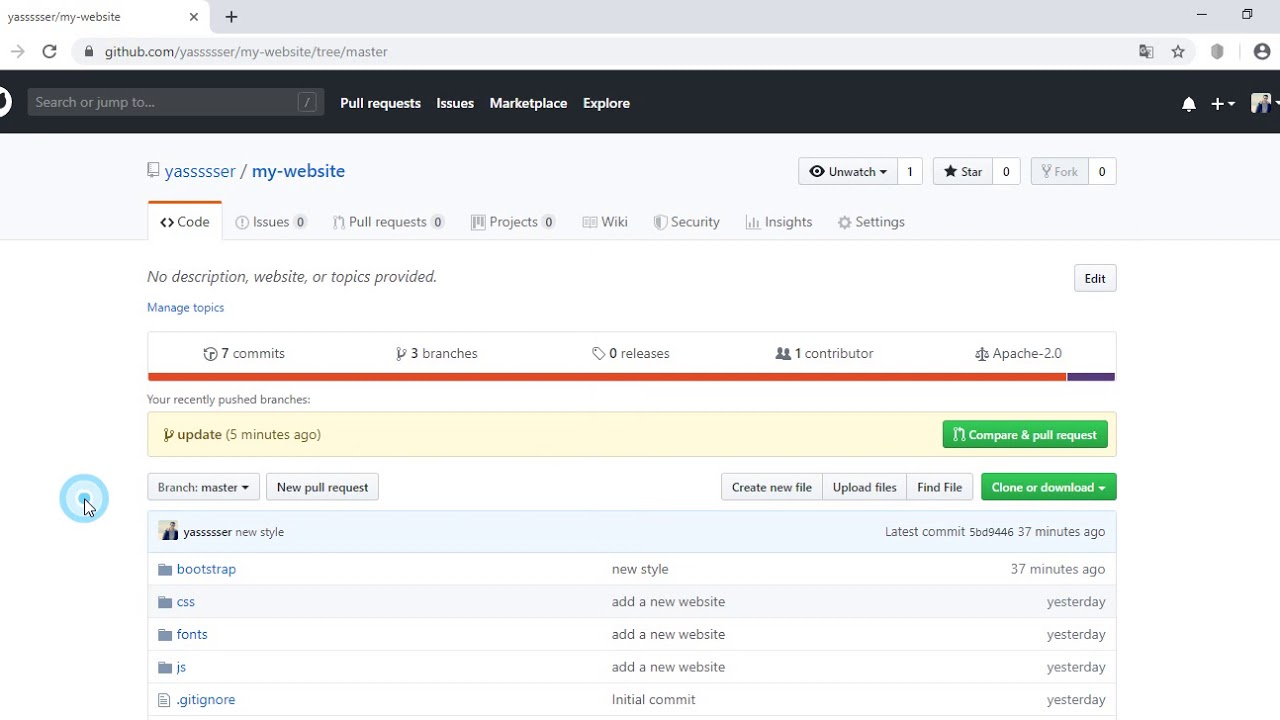This screenshot has height=720, width=1280.
Task: Open the Brave shield extension icon
Action: (1217, 52)
